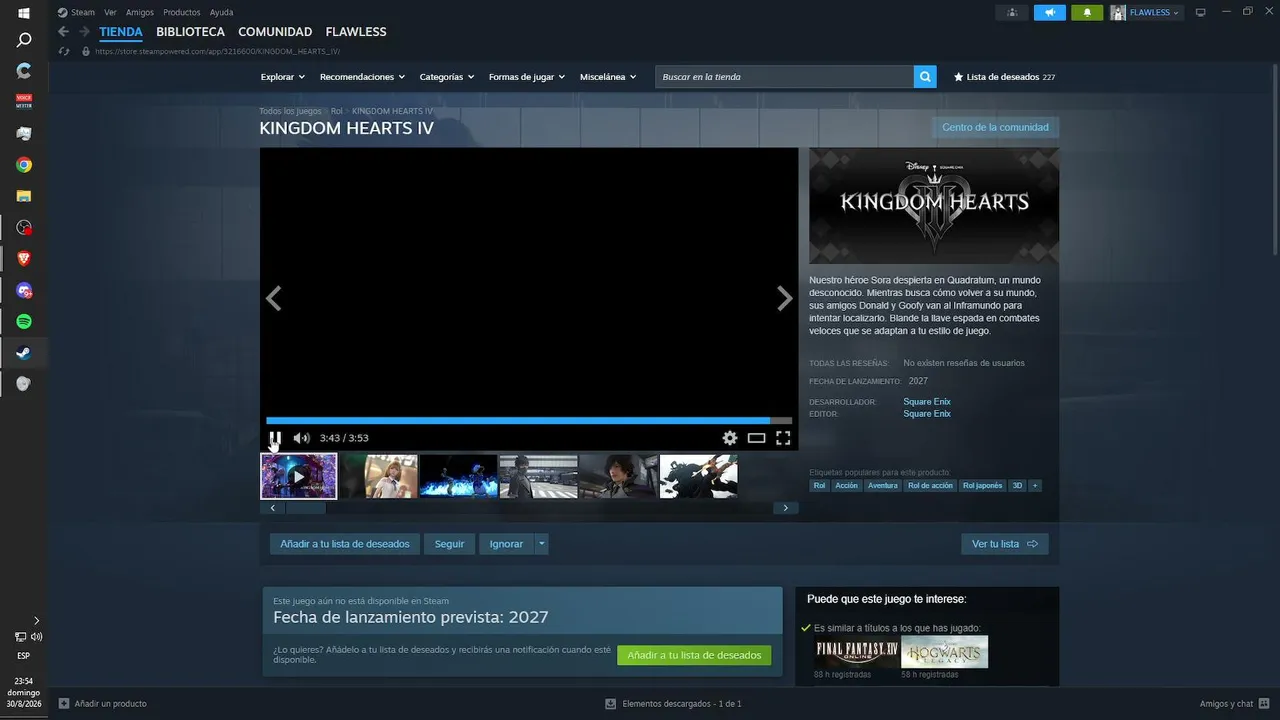Go forward in Steam navigation
This screenshot has width=1280, height=720.
coord(85,32)
